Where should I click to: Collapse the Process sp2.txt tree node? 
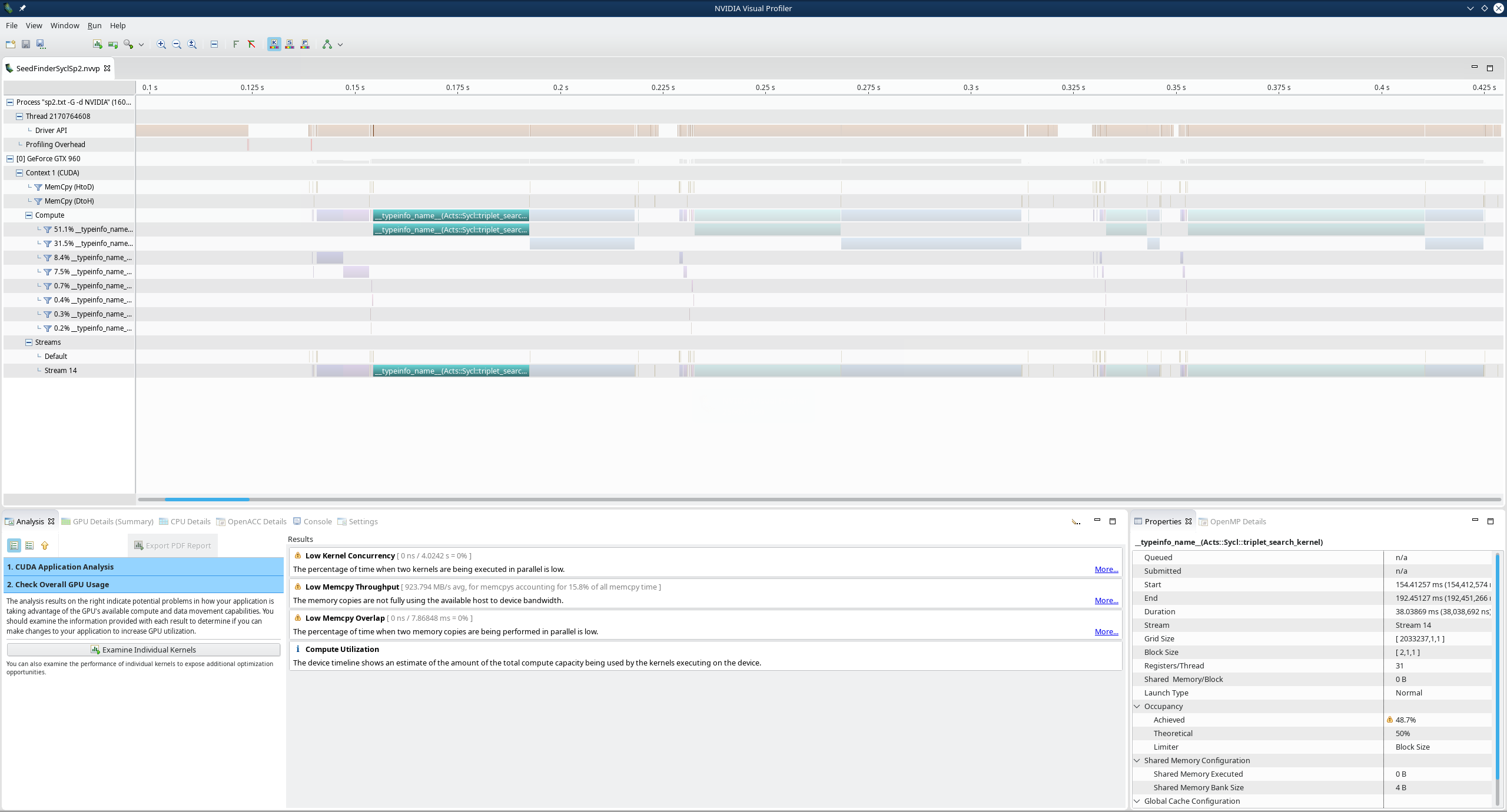[x=10, y=102]
